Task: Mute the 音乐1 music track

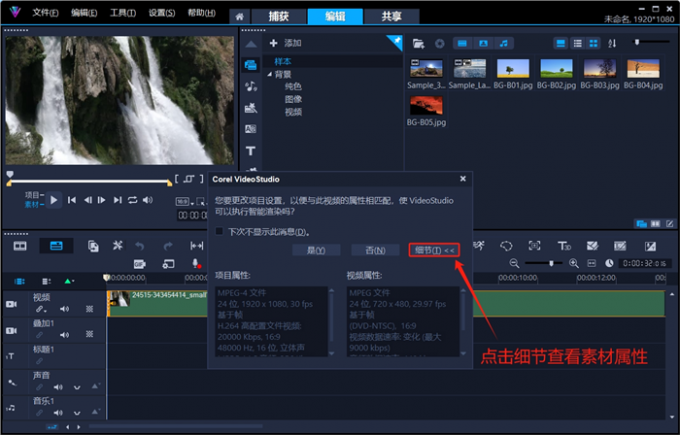Action: tap(58, 412)
